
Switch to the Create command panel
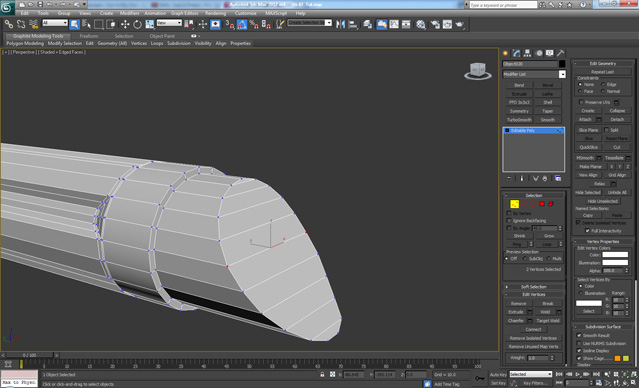click(506, 53)
